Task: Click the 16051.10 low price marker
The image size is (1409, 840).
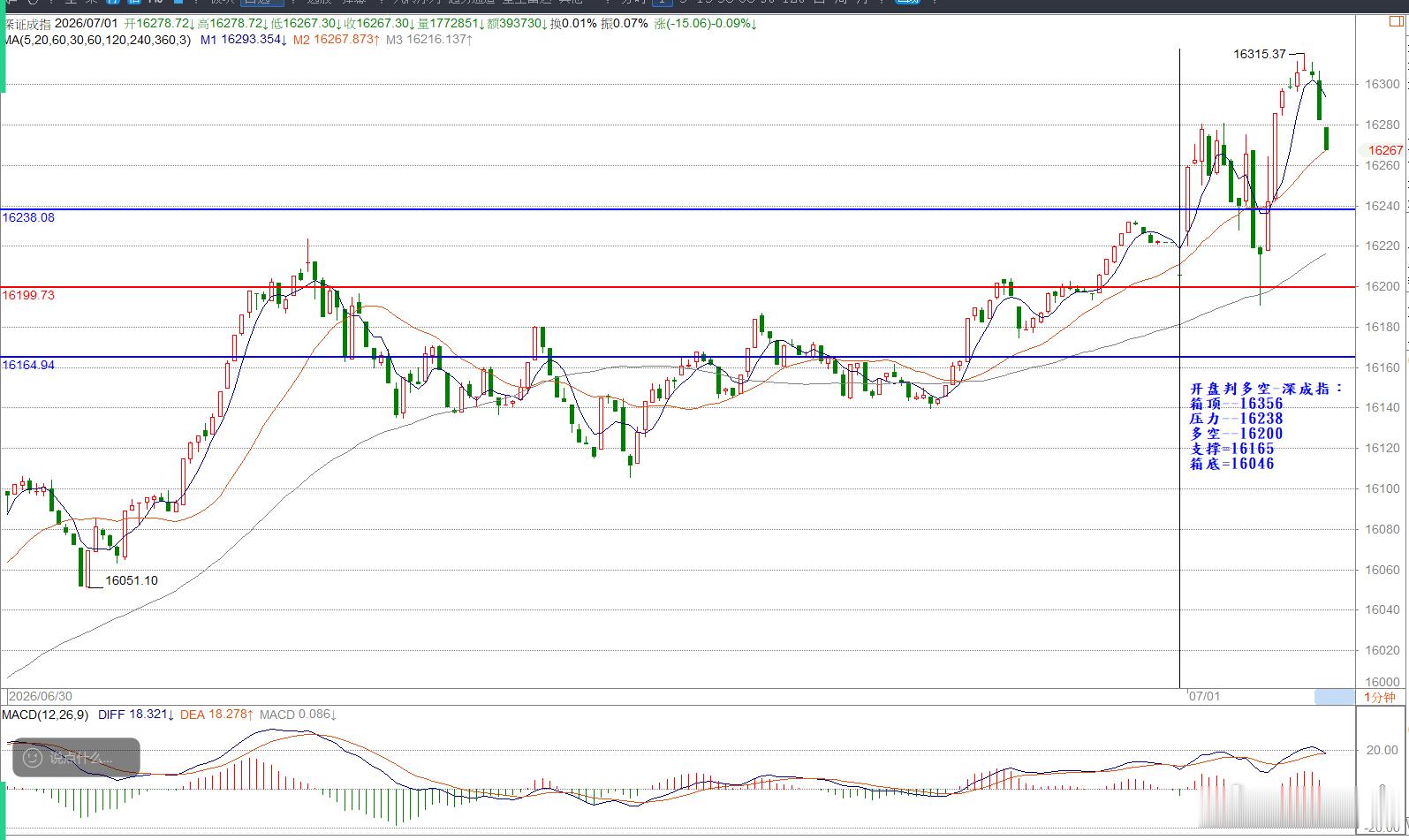Action: click(x=132, y=580)
